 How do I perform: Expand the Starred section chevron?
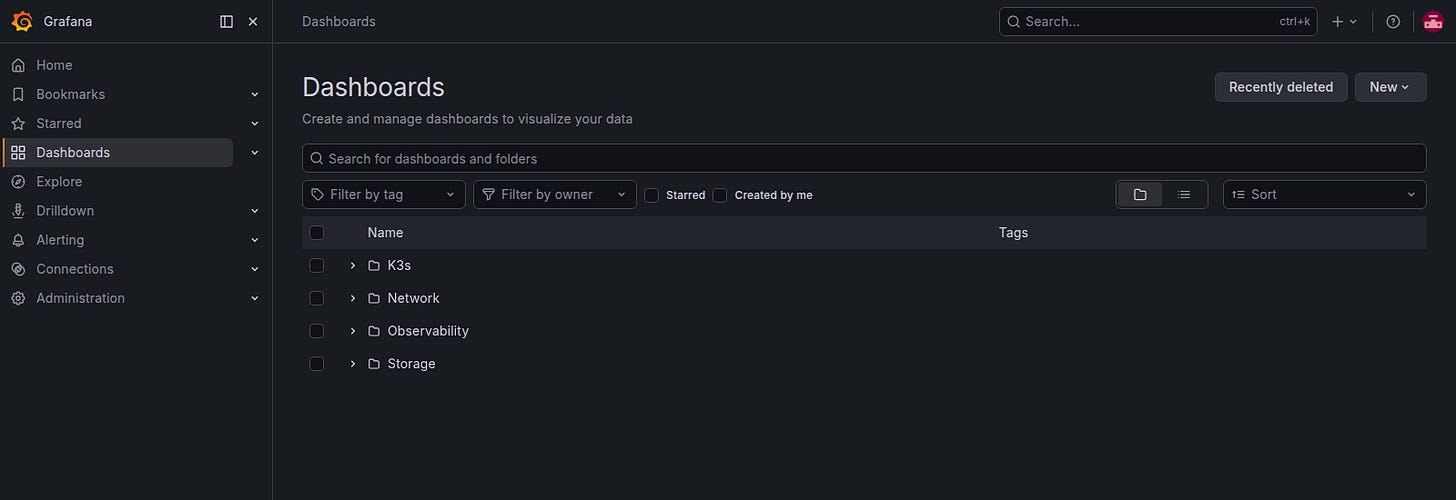[x=254, y=123]
